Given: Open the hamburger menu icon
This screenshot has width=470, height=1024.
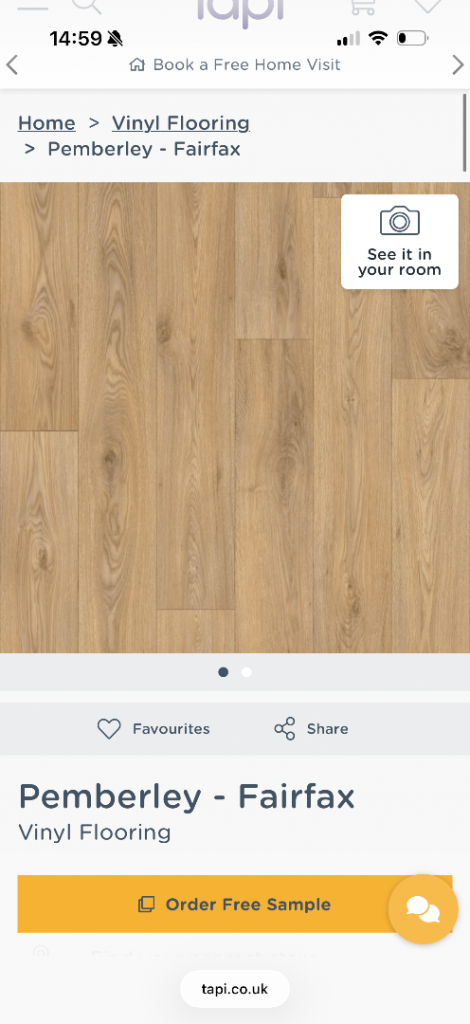Looking at the screenshot, I should pos(32,6).
